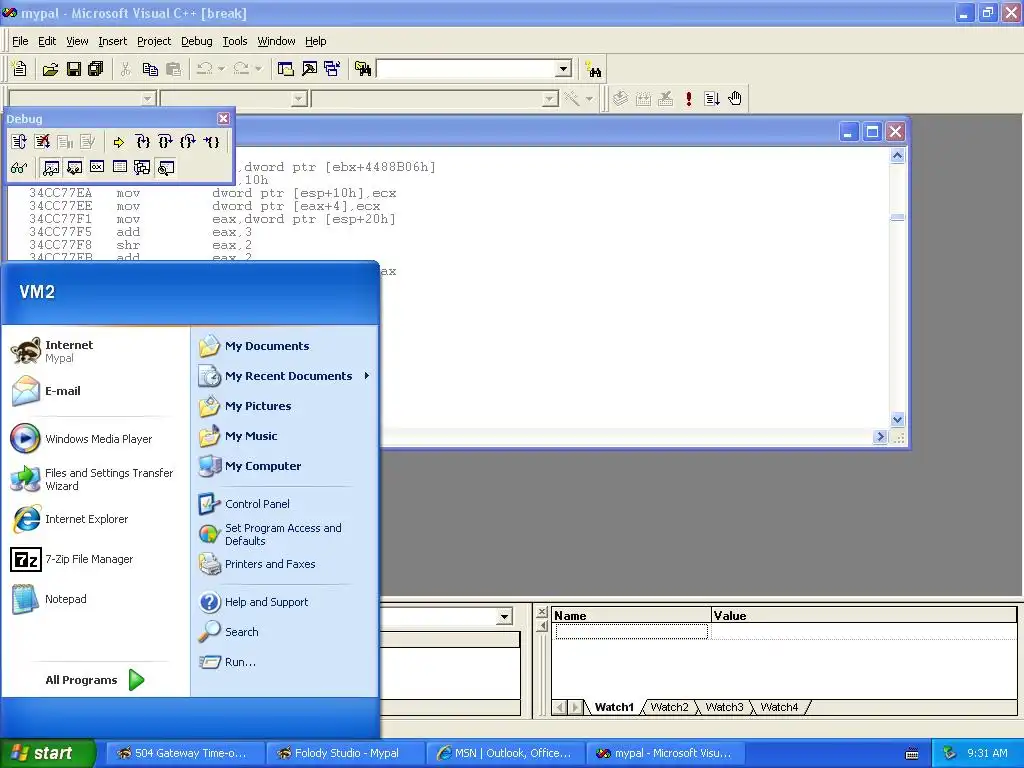Viewport: 1024px width, 768px height.
Task: Click the New Text File toolbar icon
Action: coord(20,69)
